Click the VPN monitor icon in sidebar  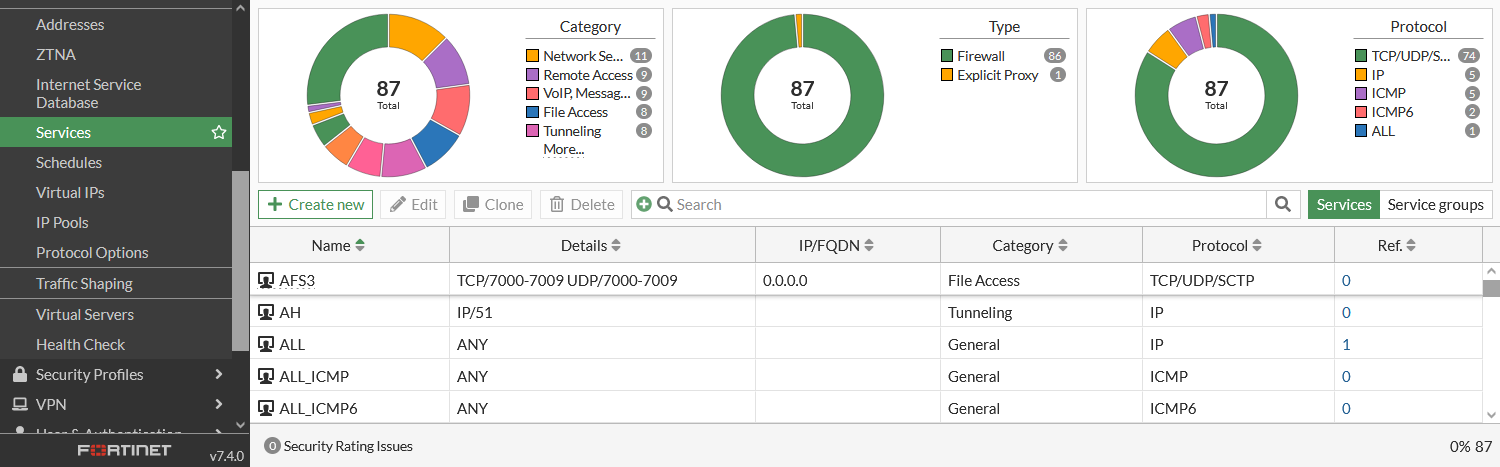[x=18, y=405]
